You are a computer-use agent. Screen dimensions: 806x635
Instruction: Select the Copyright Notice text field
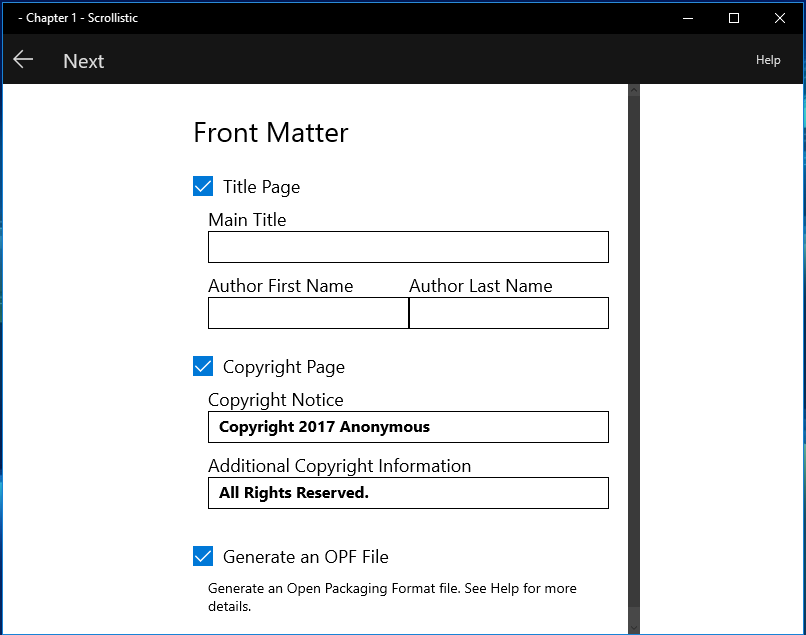click(408, 427)
